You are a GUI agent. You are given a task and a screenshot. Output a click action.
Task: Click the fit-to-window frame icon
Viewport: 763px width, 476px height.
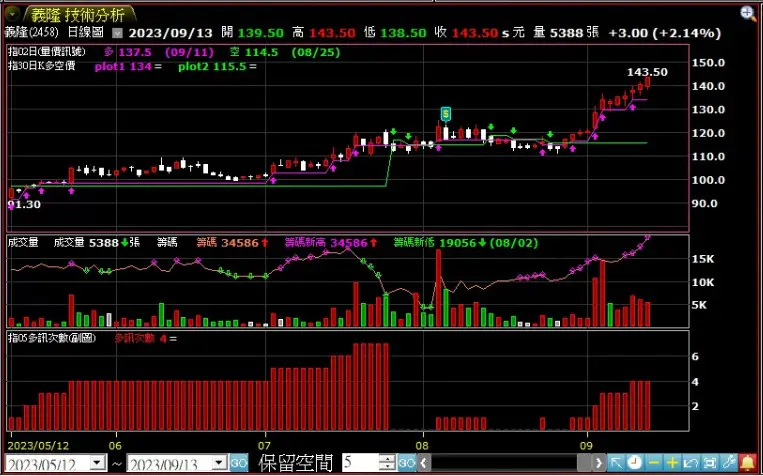coord(710,462)
